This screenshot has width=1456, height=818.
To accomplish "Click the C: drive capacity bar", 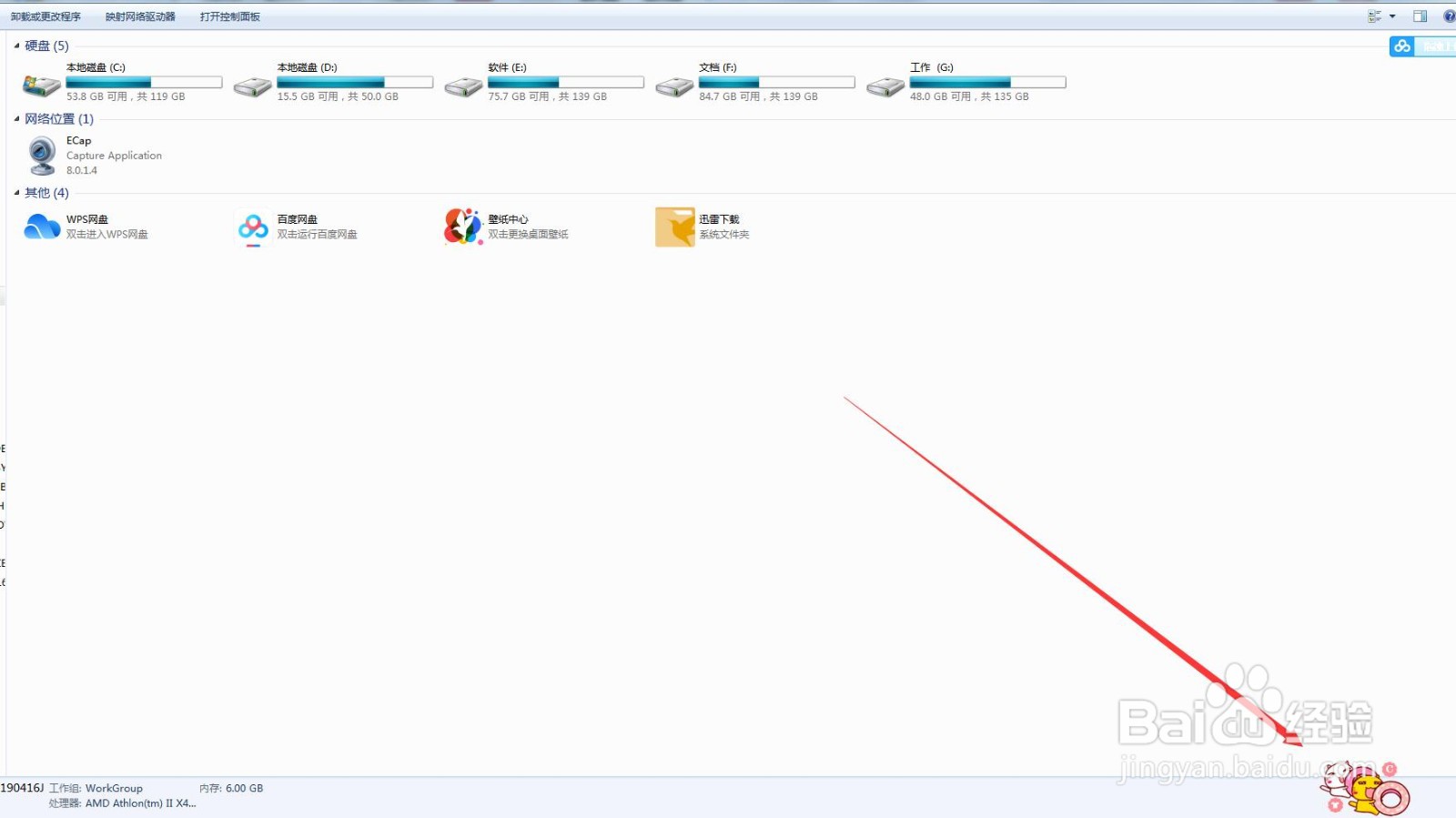I will tap(144, 82).
